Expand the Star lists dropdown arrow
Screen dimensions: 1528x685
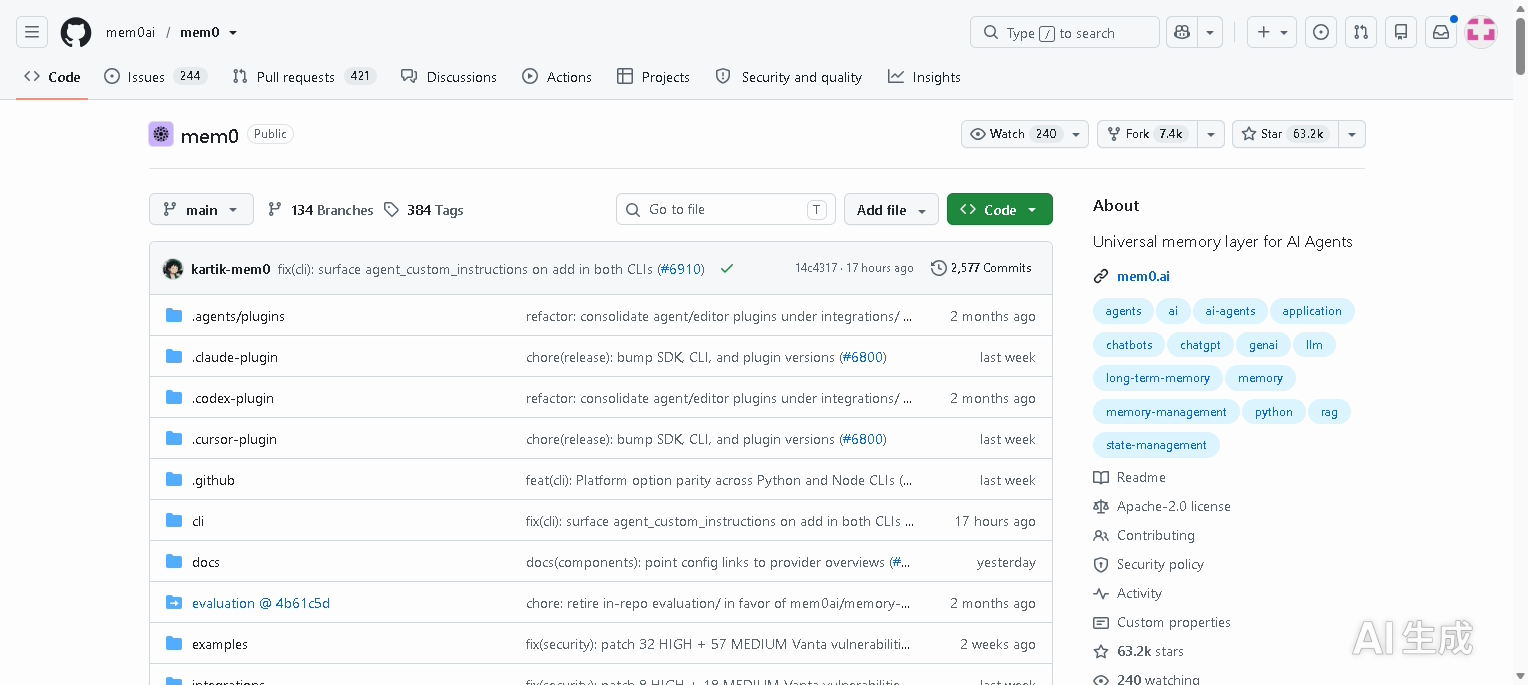(1352, 134)
